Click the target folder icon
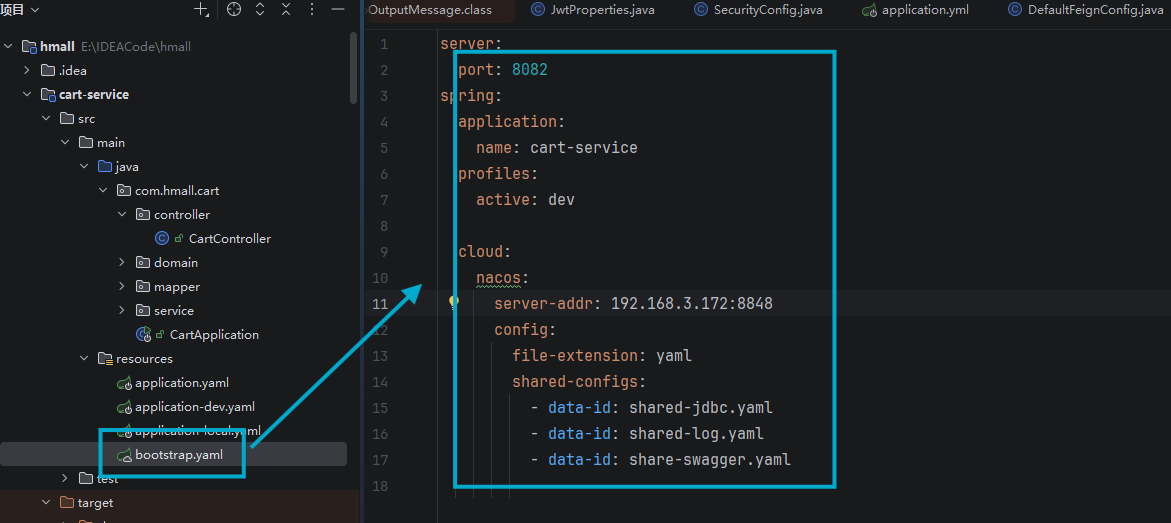The image size is (1171, 523). click(66, 503)
